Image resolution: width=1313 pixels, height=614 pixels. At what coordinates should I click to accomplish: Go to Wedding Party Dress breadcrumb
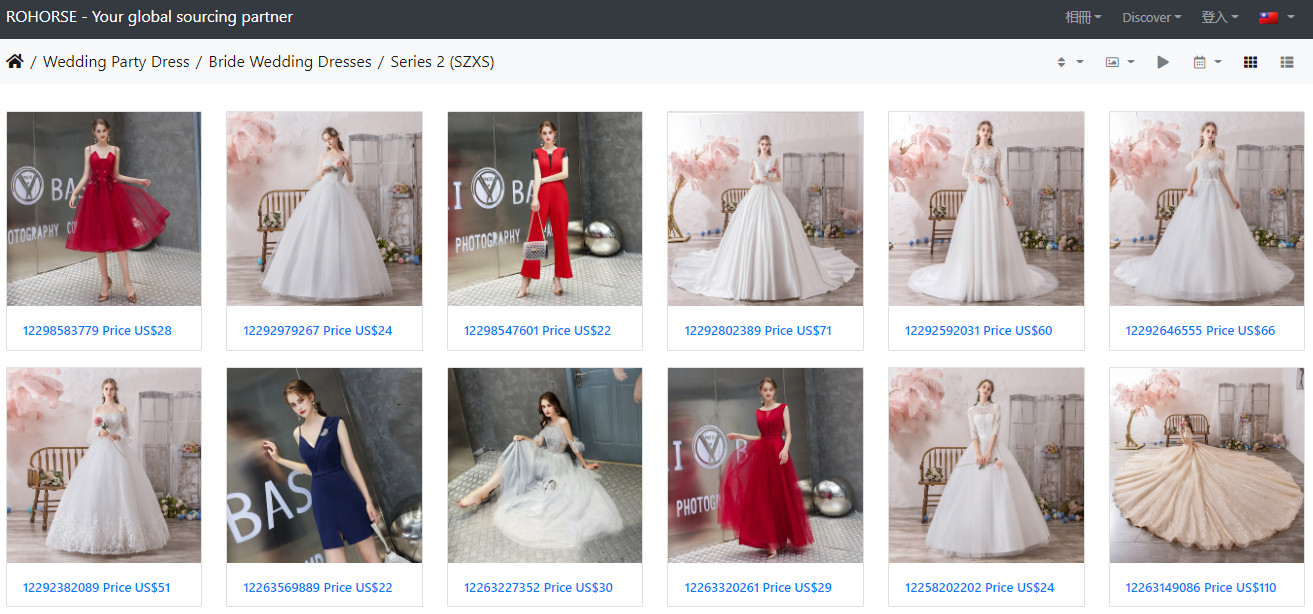click(x=116, y=62)
